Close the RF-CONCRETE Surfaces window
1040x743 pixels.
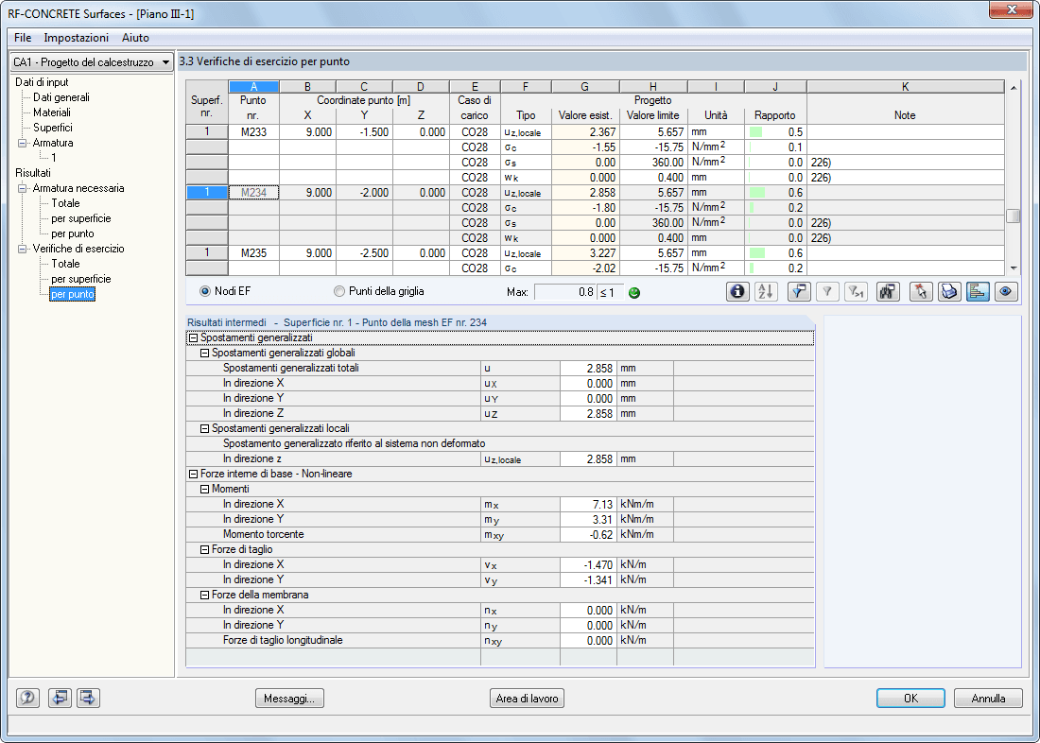tap(1010, 10)
